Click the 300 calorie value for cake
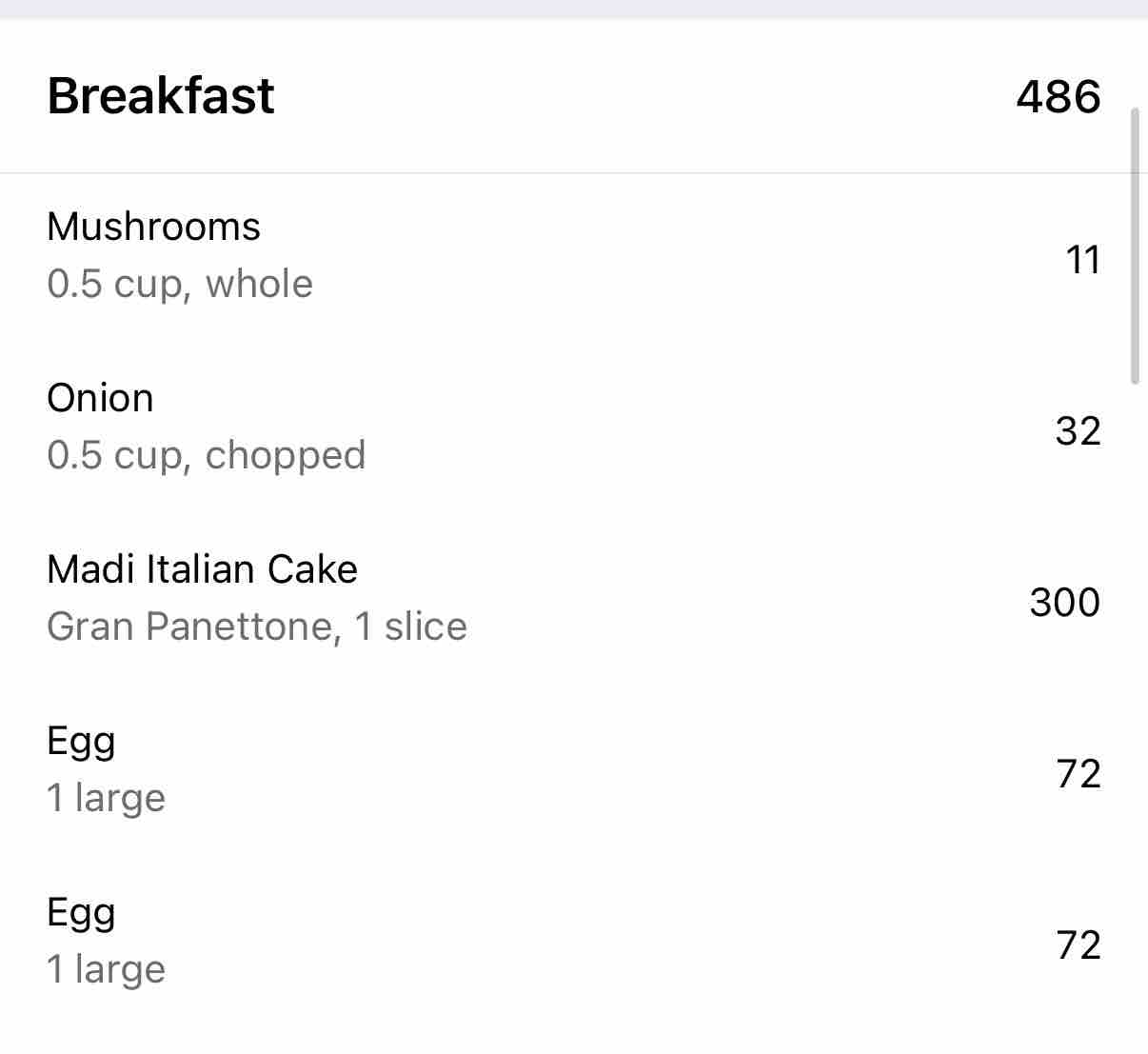This screenshot has width=1148, height=1054. pyautogui.click(x=1064, y=603)
